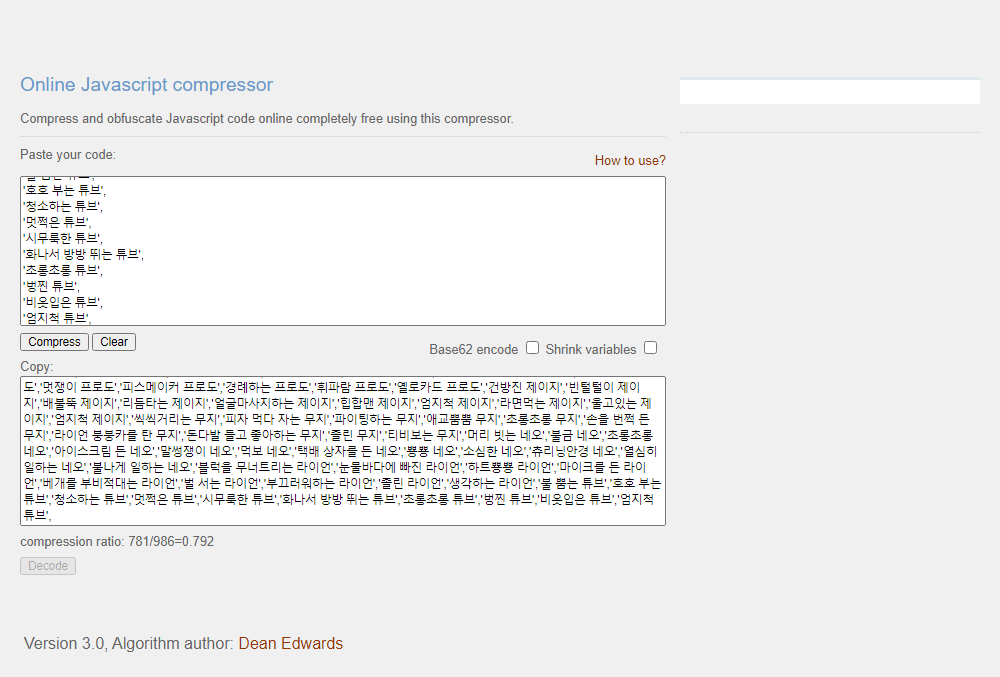This screenshot has height=677, width=1000.
Task: Click the blank box in right sidebar
Action: point(830,91)
